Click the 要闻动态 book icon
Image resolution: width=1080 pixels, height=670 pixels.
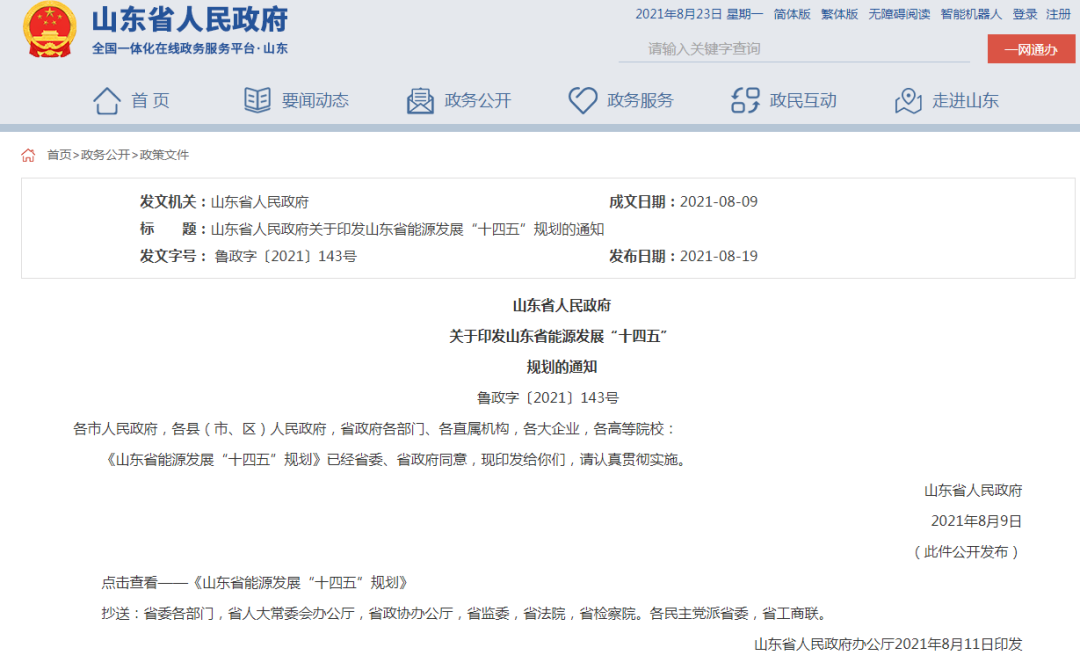257,100
